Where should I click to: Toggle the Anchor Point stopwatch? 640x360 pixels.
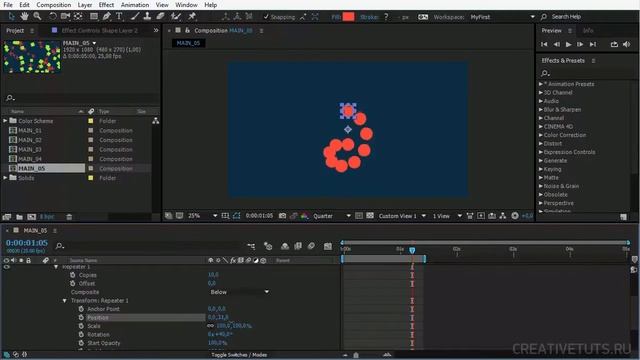point(81,309)
